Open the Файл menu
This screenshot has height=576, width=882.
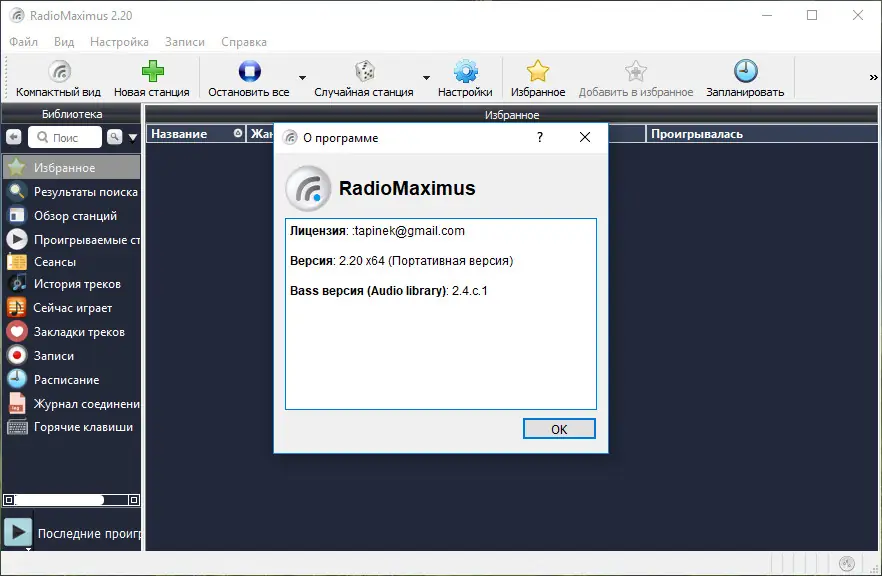point(22,42)
